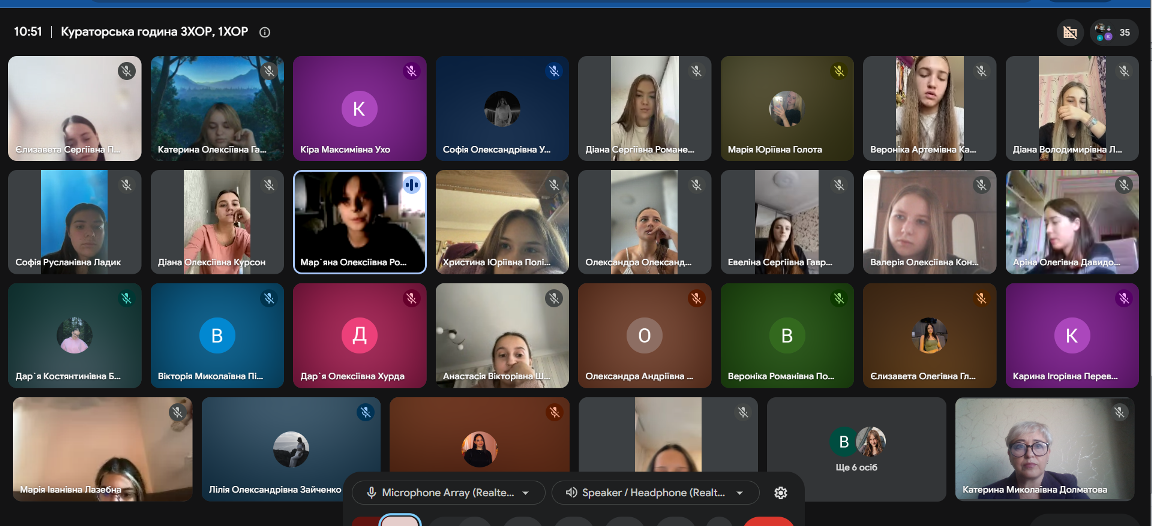The width and height of the screenshot is (1152, 526).
Task: Click muted mic icon on Вікторія Миколаївна tile
Action: 269,298
